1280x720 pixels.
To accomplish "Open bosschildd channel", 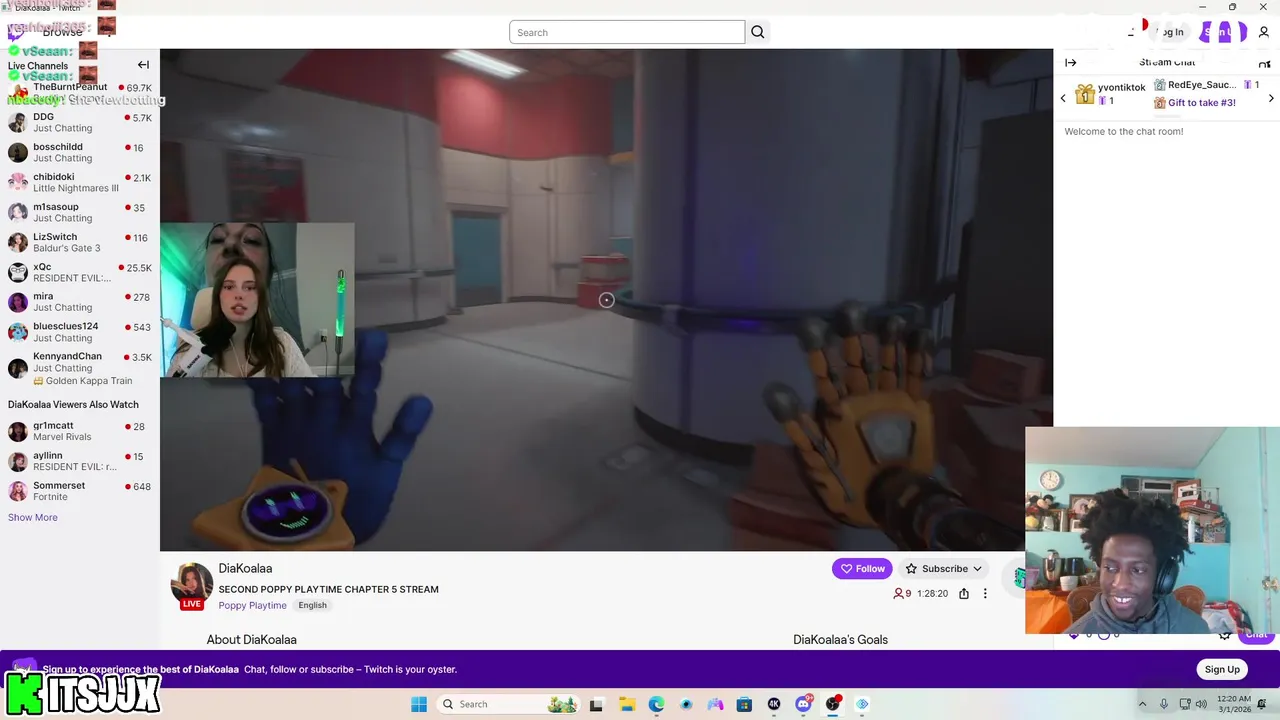I will tap(80, 152).
